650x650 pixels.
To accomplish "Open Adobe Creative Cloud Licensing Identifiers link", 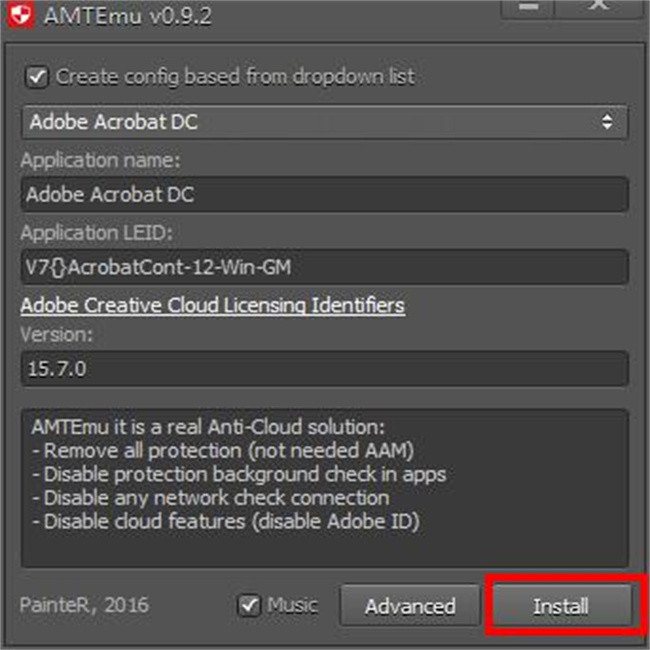I will 212,305.
